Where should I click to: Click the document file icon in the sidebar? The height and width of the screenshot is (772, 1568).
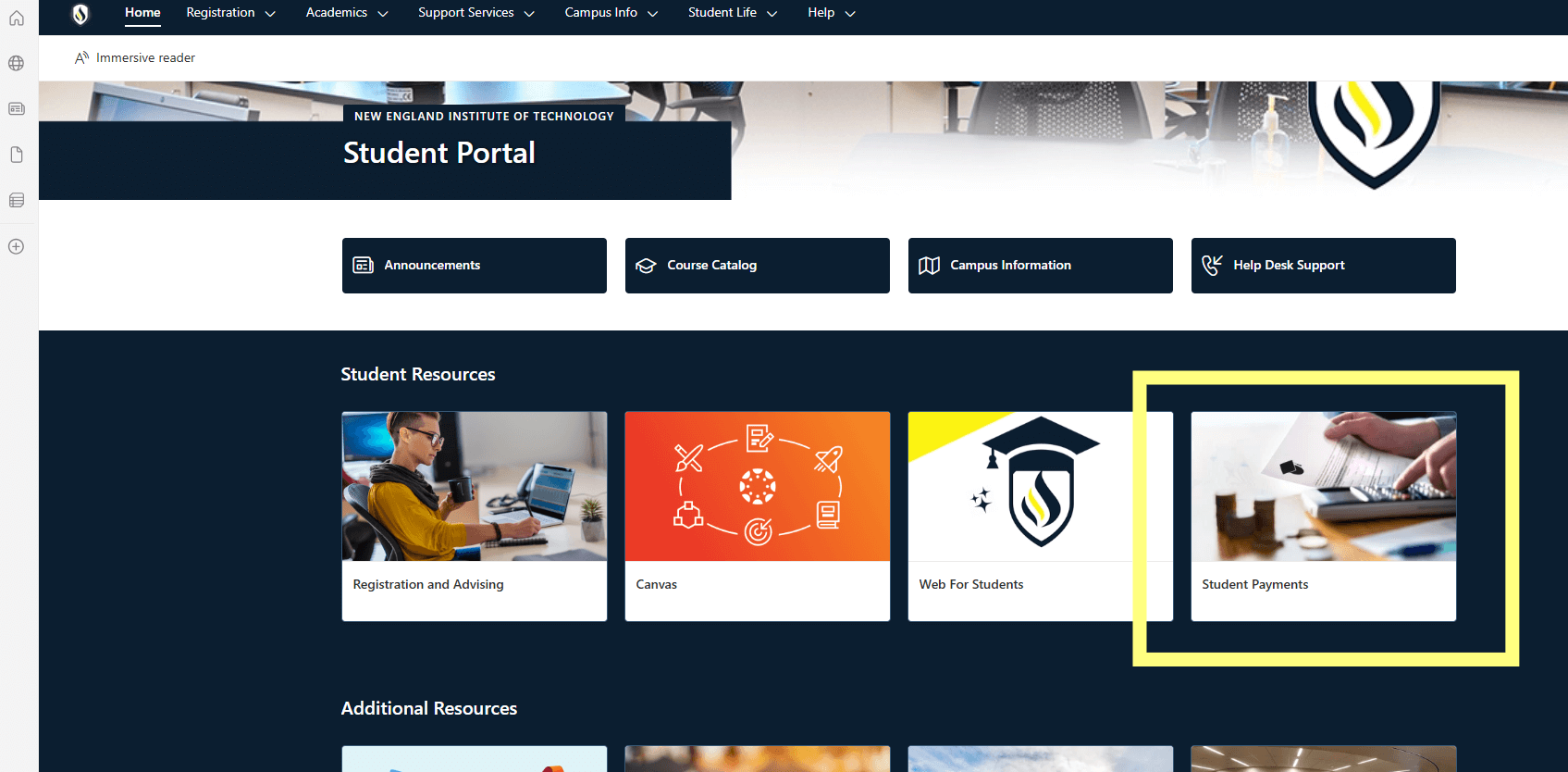click(x=17, y=155)
